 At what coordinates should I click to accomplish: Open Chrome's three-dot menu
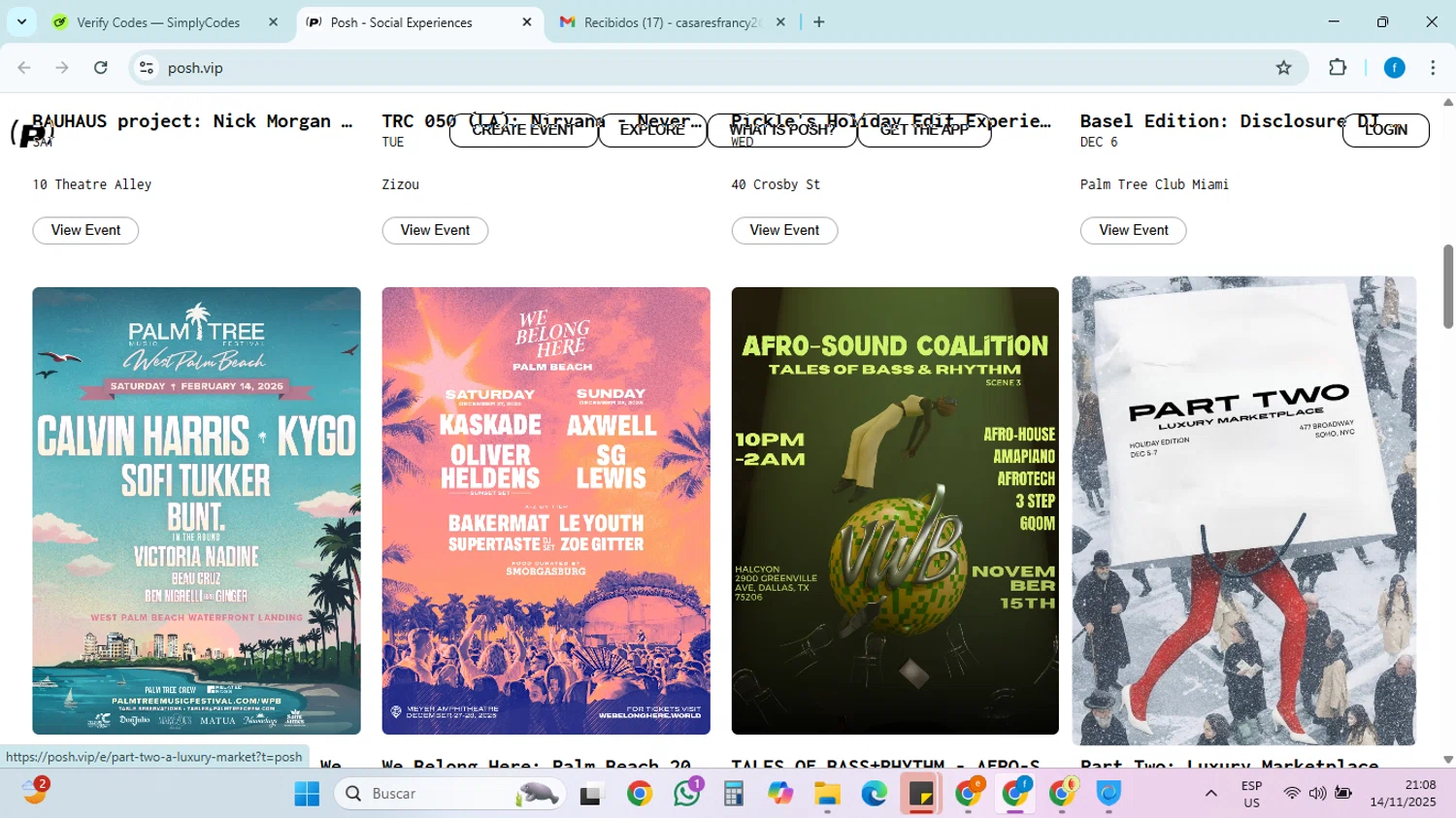(x=1433, y=68)
